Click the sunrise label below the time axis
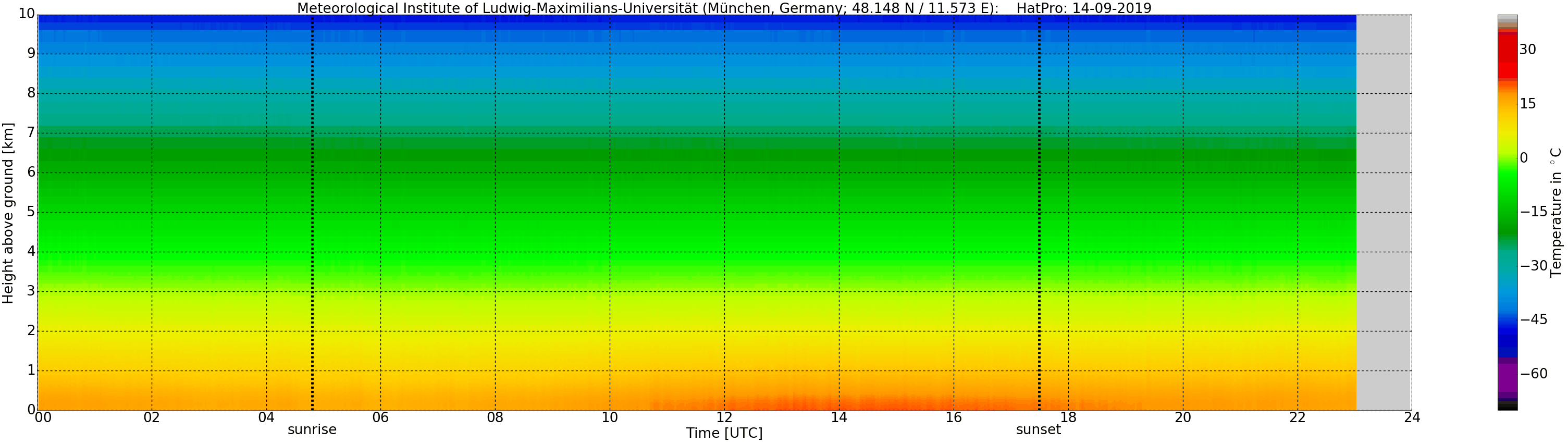The image size is (1568, 443). coord(312,429)
